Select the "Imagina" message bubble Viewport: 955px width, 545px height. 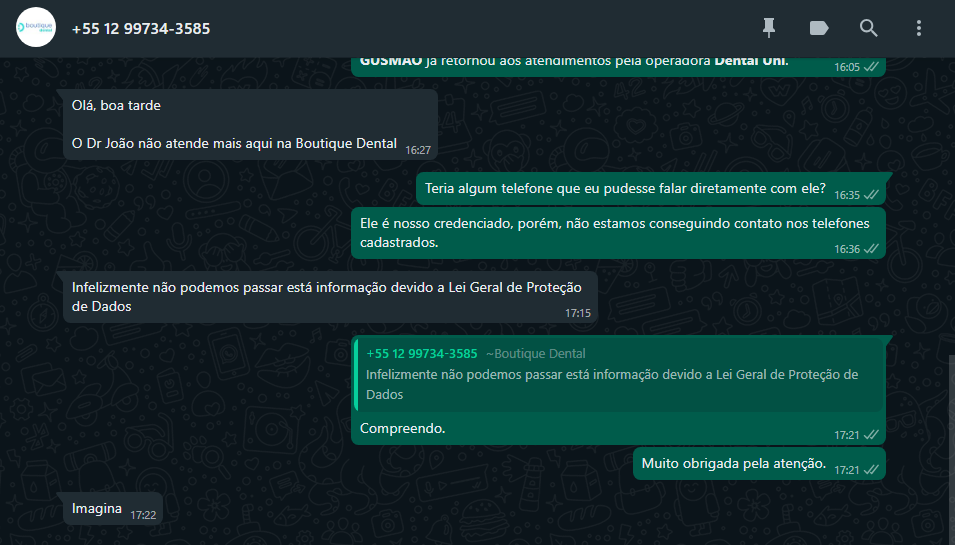96,510
